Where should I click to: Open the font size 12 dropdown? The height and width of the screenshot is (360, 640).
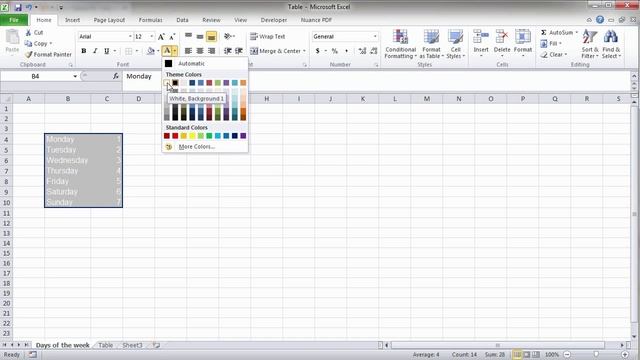point(151,36)
